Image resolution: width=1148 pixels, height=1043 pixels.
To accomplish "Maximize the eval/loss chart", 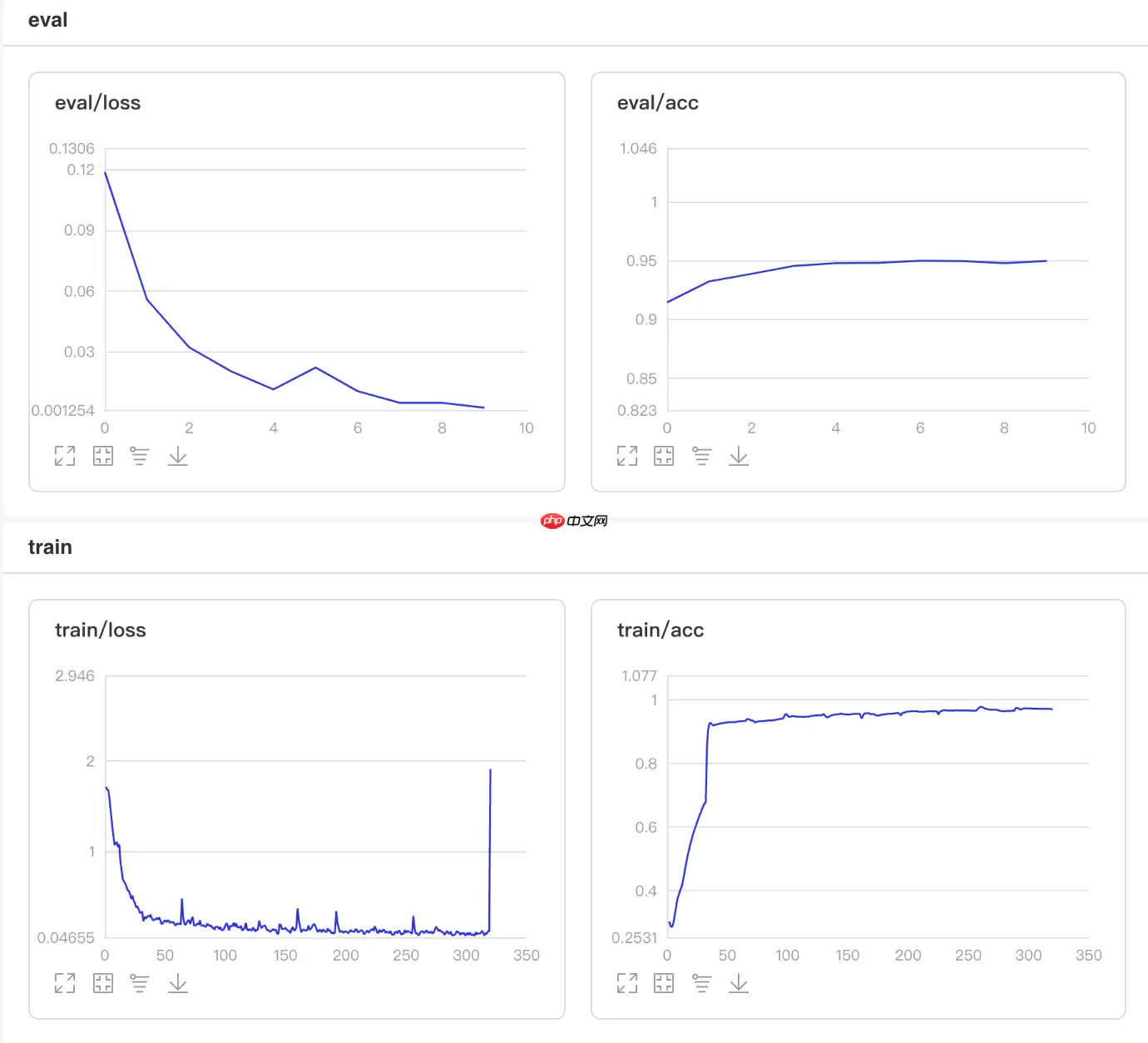I will tap(65, 456).
